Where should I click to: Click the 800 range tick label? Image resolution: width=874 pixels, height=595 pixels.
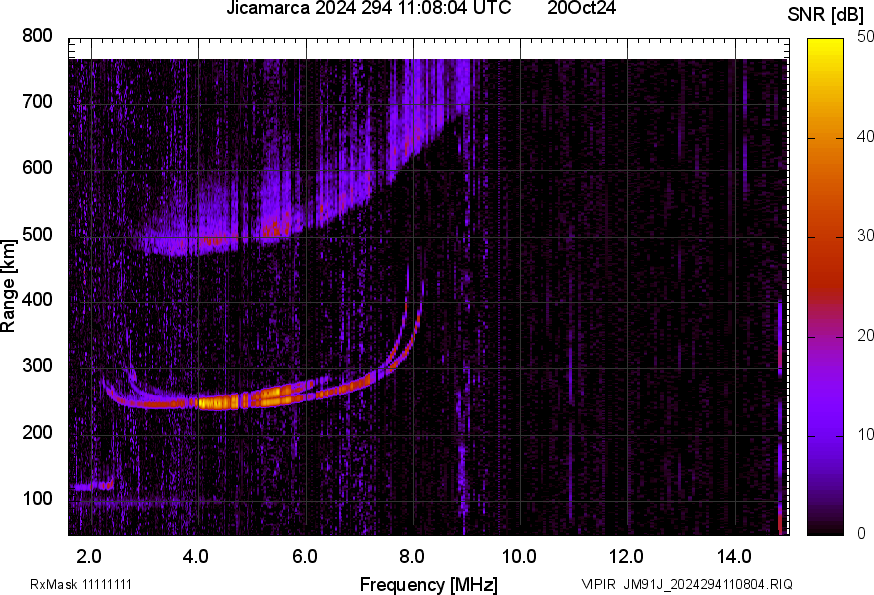click(x=38, y=36)
